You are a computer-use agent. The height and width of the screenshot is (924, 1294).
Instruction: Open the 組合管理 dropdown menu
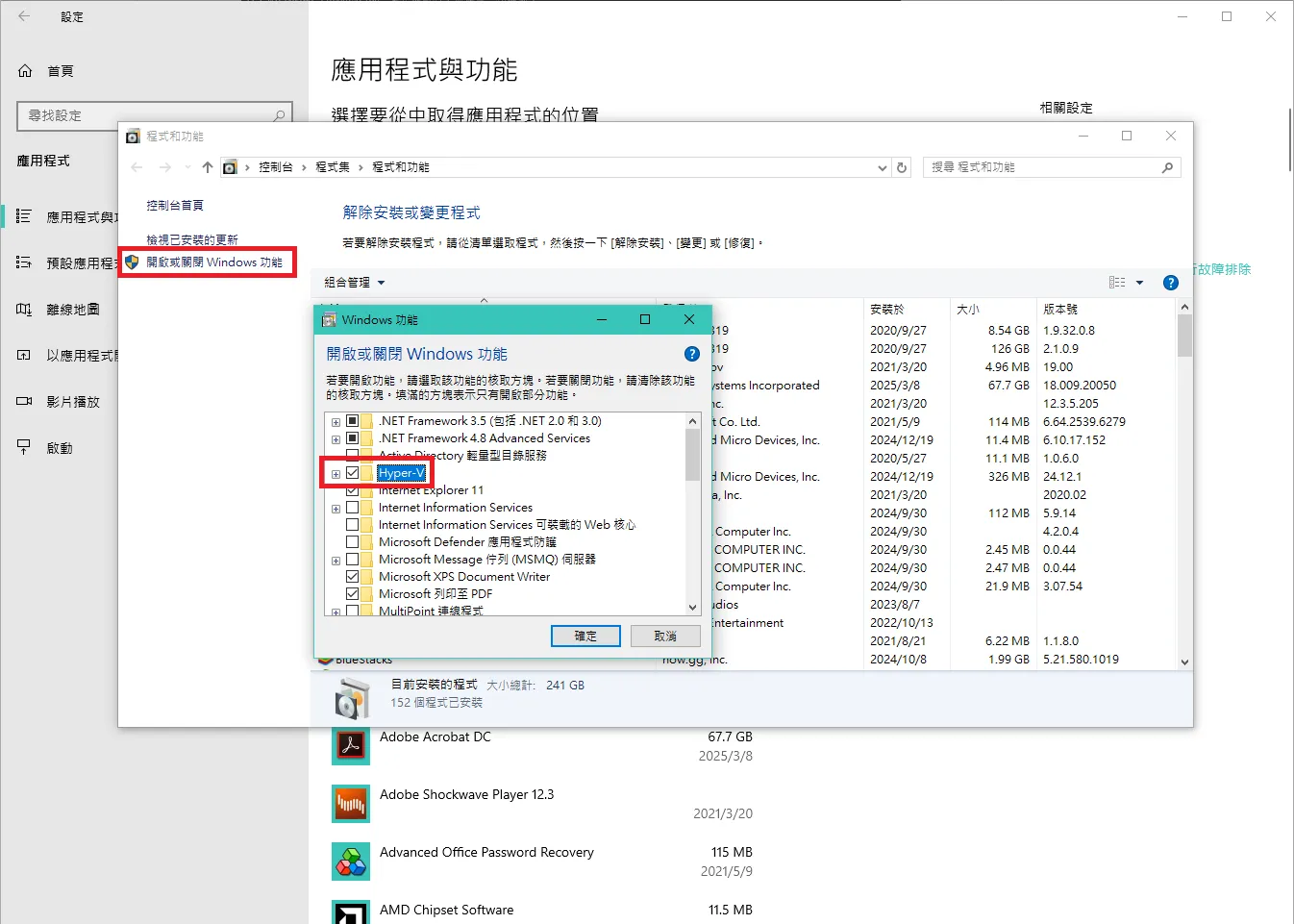pyautogui.click(x=355, y=283)
